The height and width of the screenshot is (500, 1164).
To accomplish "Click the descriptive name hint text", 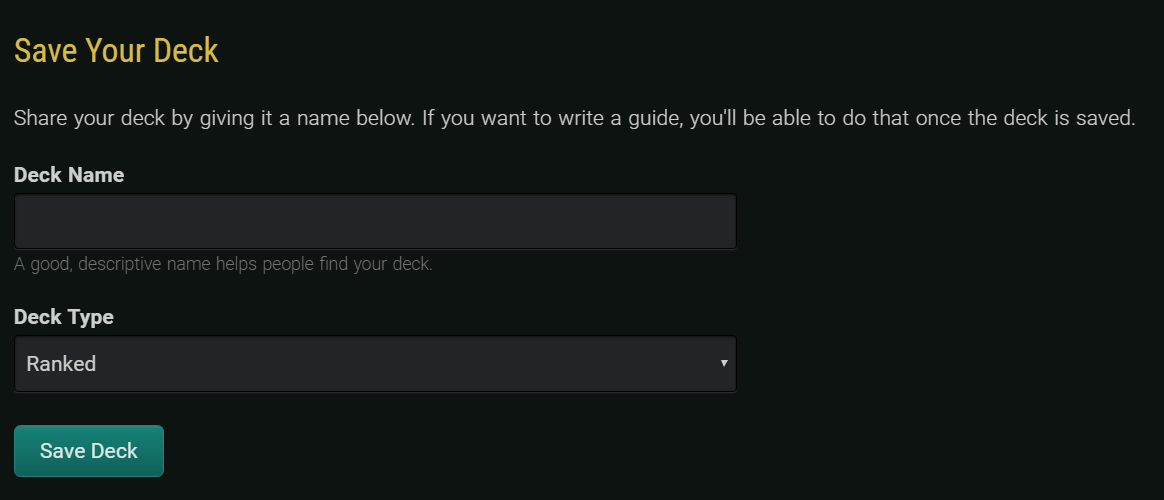I will (x=223, y=265).
